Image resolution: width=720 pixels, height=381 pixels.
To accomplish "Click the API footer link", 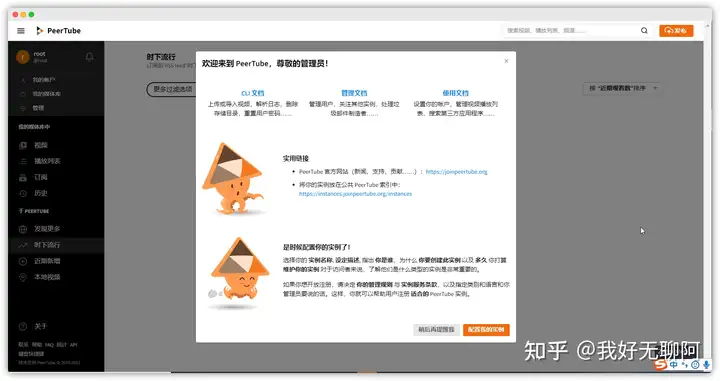I will click(73, 345).
